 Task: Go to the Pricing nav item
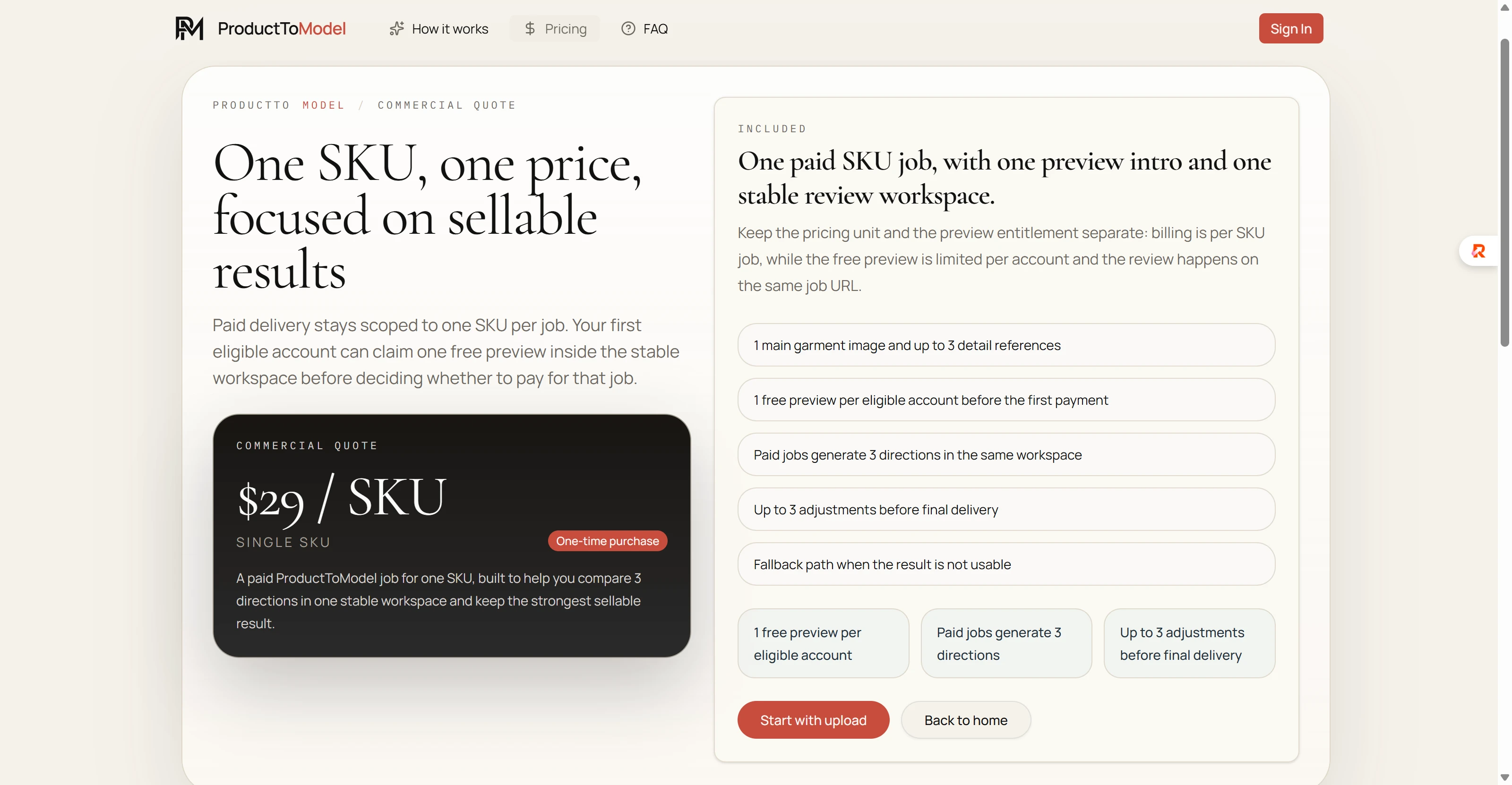pos(565,29)
